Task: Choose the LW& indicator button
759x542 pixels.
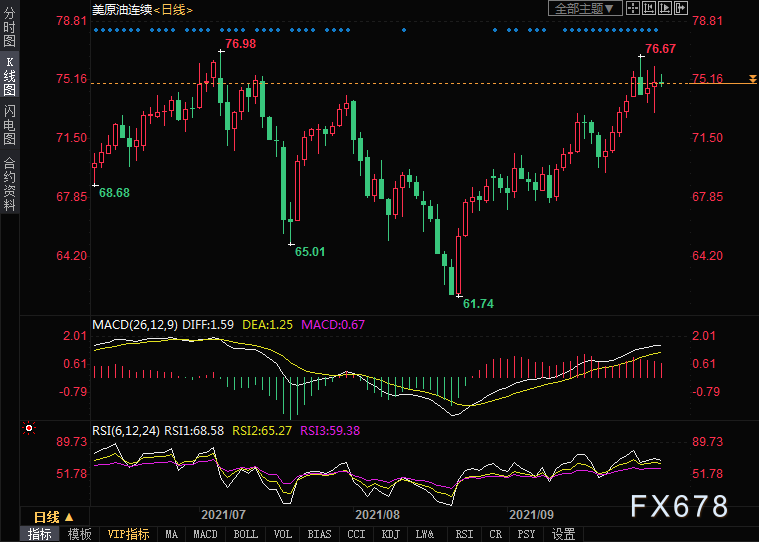Action: coord(425,534)
